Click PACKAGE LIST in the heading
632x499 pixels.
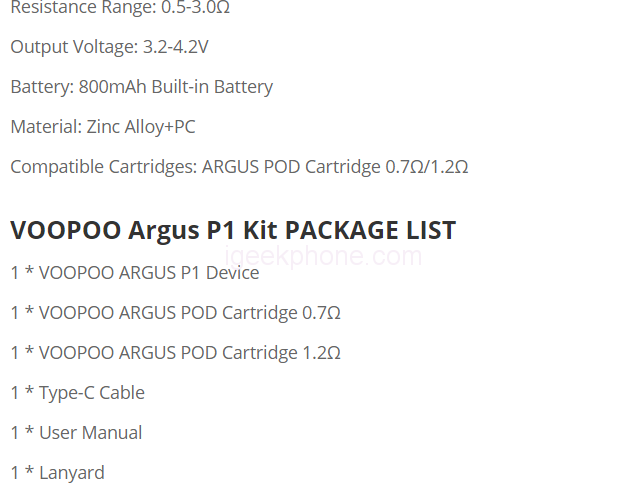click(x=370, y=230)
